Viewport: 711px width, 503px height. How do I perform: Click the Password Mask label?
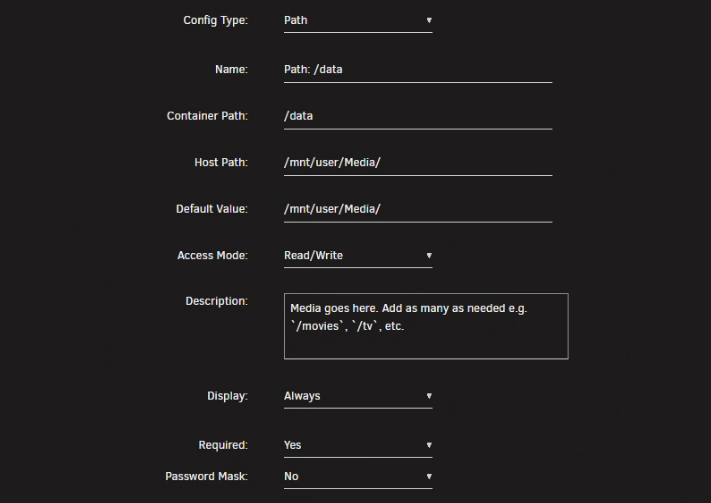coord(206,476)
